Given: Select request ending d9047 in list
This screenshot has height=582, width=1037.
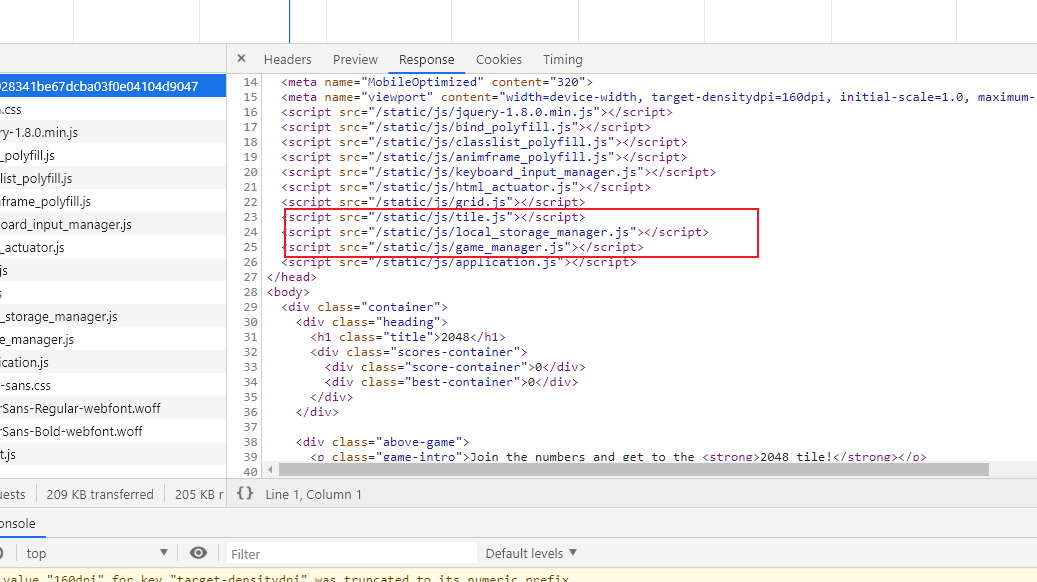Looking at the screenshot, I should 112,86.
